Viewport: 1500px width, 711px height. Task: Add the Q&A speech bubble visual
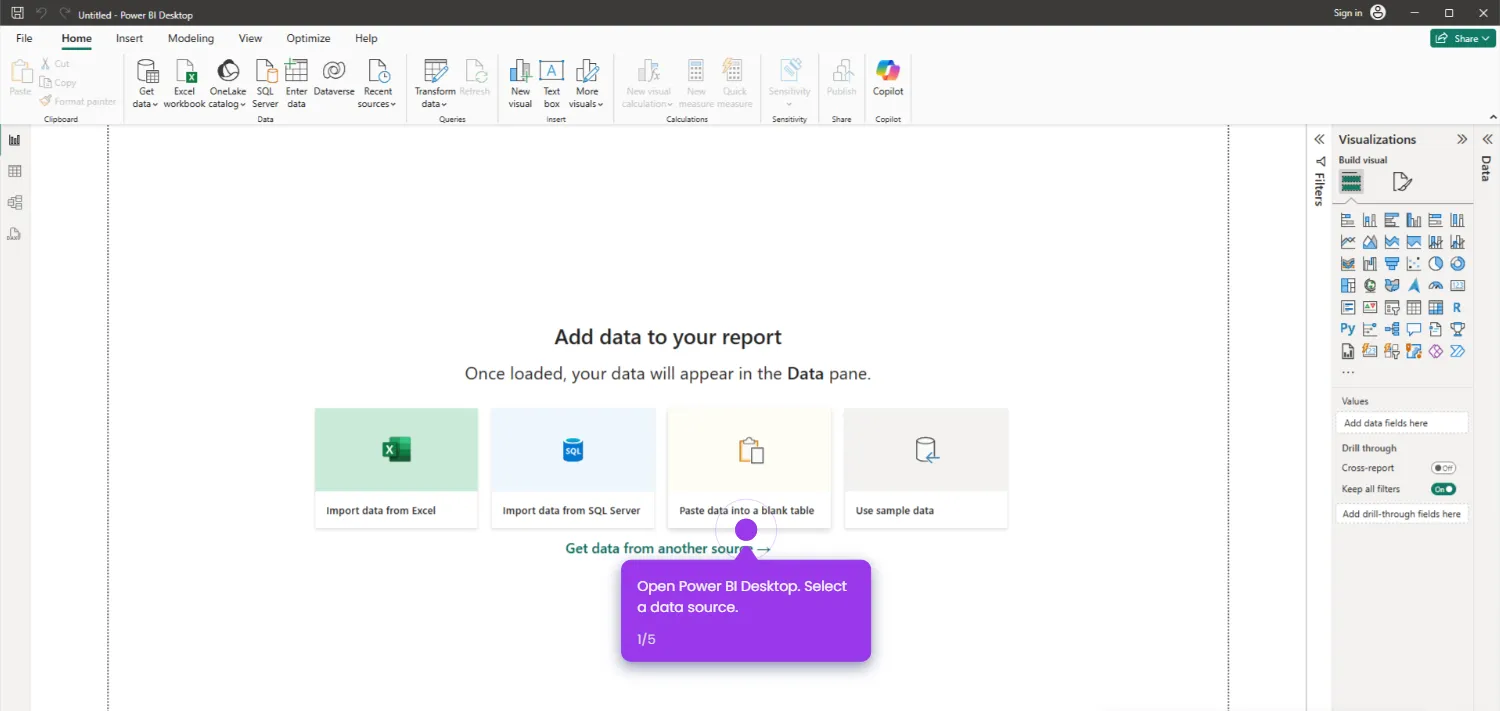pyautogui.click(x=1414, y=329)
